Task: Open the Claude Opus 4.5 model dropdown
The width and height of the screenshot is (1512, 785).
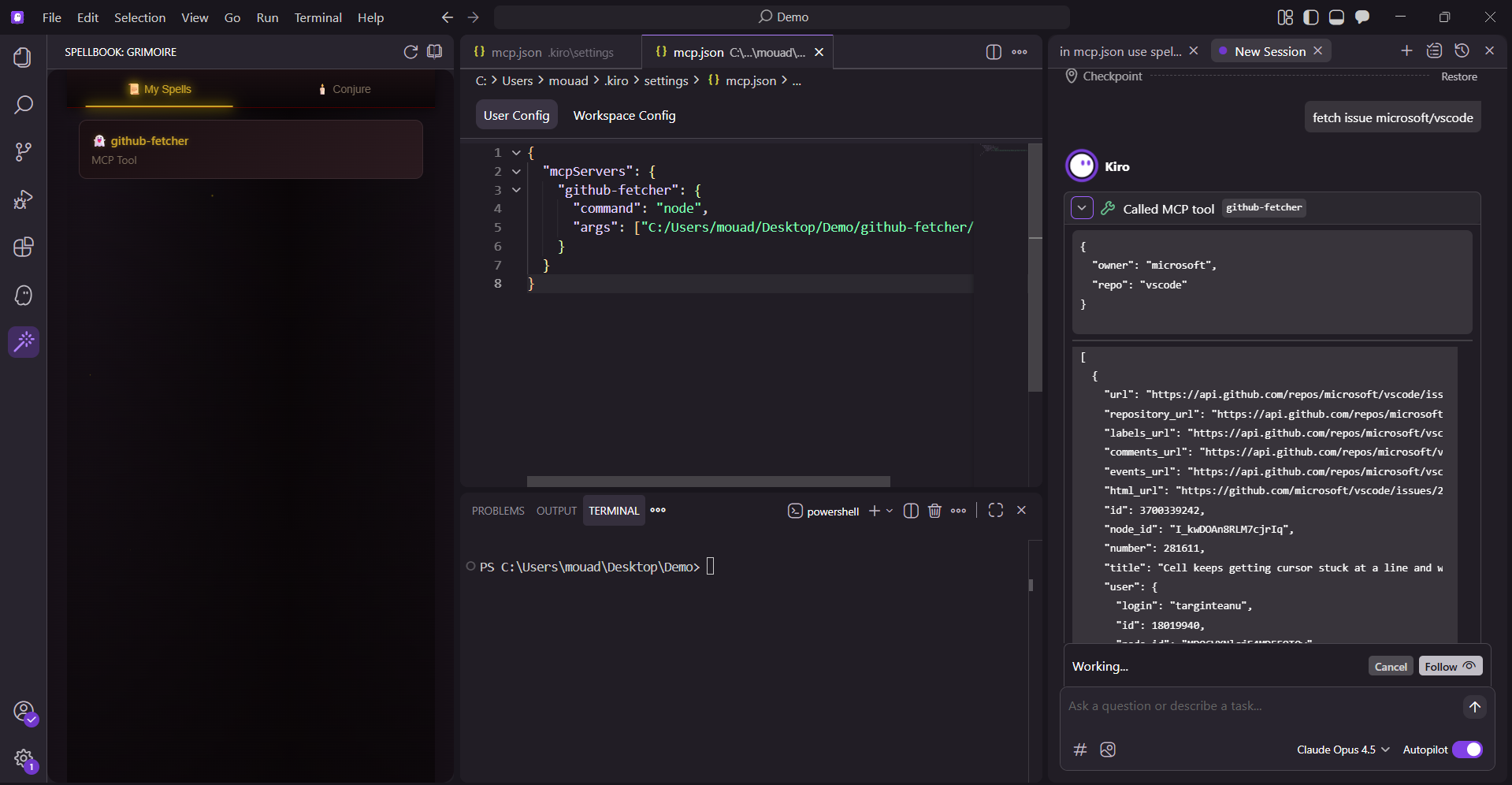Action: click(1343, 750)
